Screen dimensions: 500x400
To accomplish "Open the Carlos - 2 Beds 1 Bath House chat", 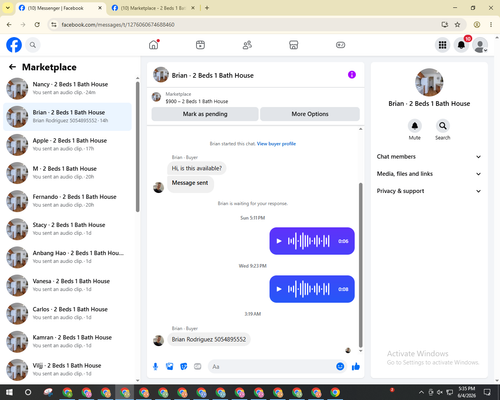I will pos(67,313).
